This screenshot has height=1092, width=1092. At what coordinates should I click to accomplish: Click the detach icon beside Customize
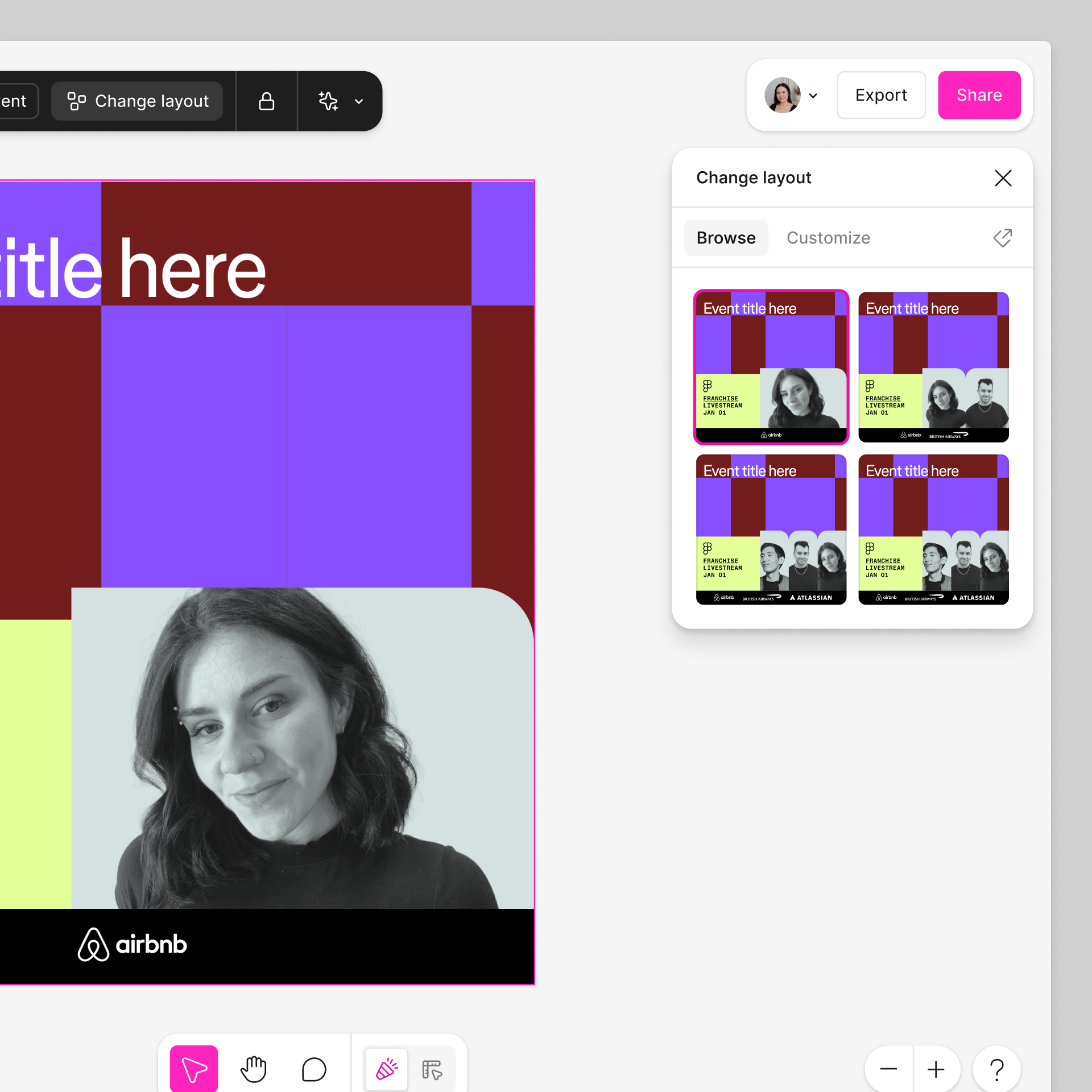[1003, 238]
